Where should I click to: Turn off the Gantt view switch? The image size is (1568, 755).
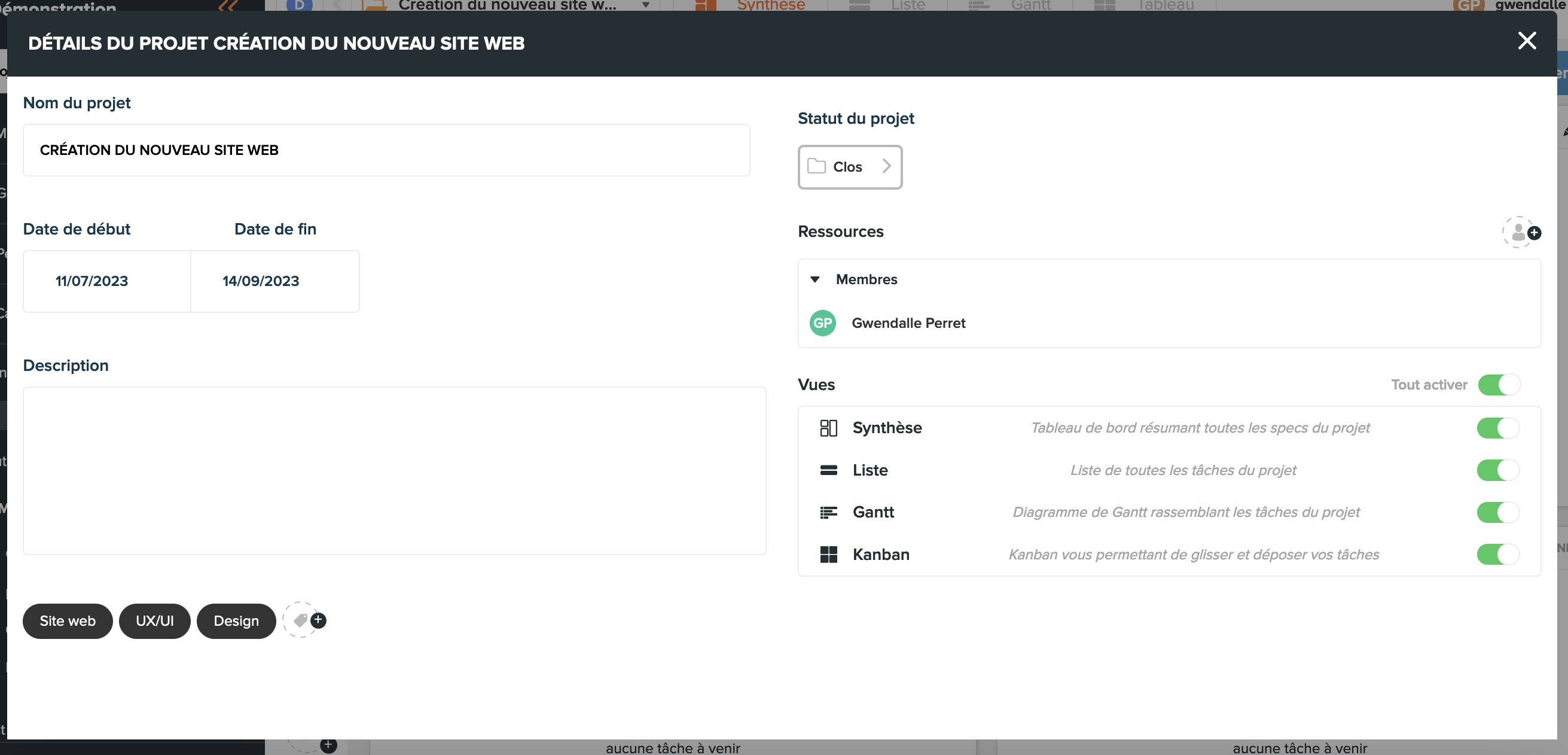[x=1497, y=513]
